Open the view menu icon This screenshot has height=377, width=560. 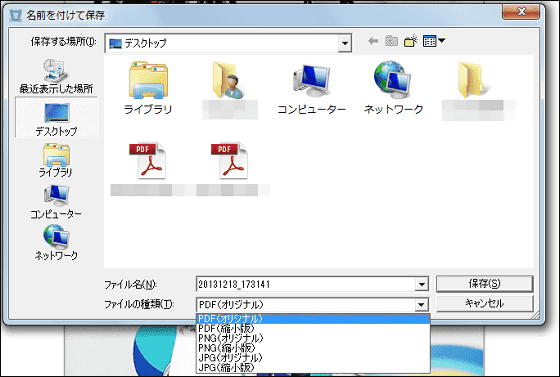[434, 41]
